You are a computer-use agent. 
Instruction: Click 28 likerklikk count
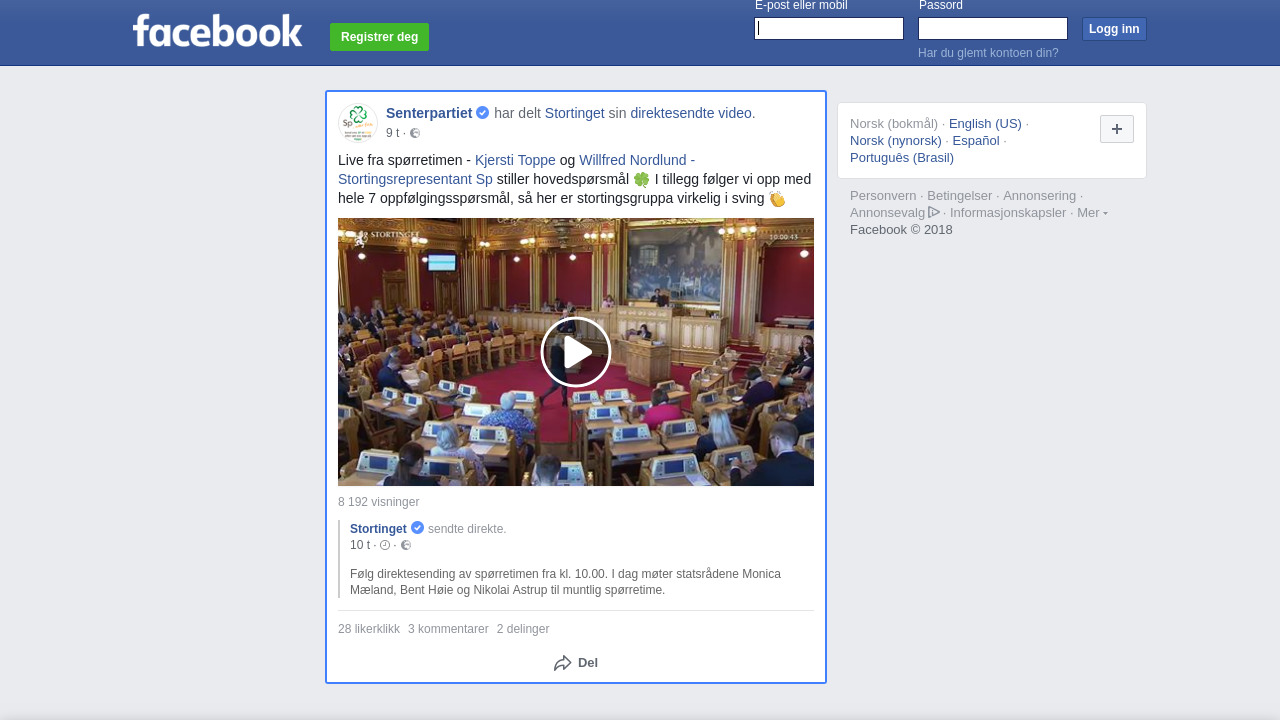(369, 629)
